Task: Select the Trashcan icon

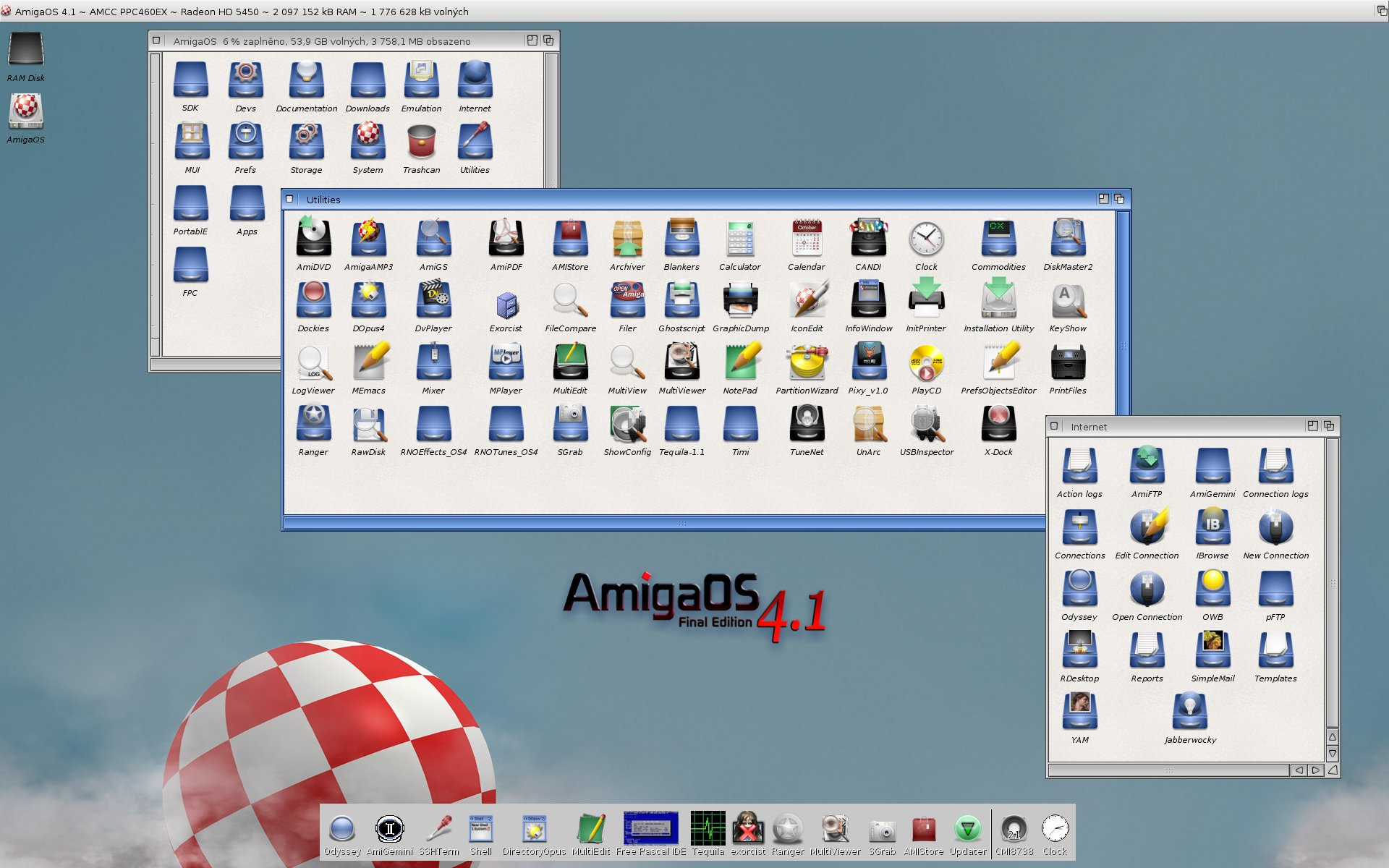Action: [421, 142]
